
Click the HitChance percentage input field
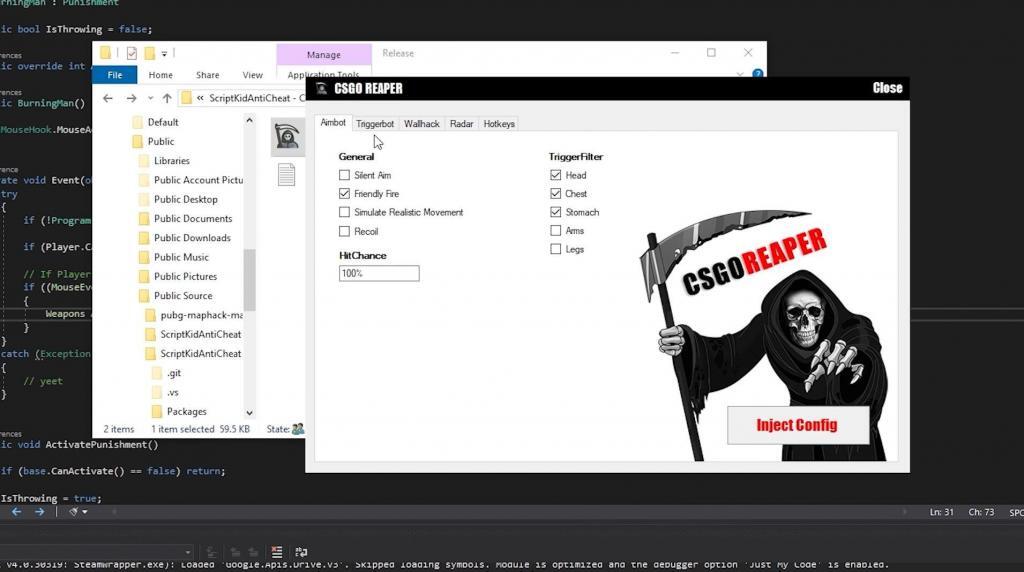(379, 273)
